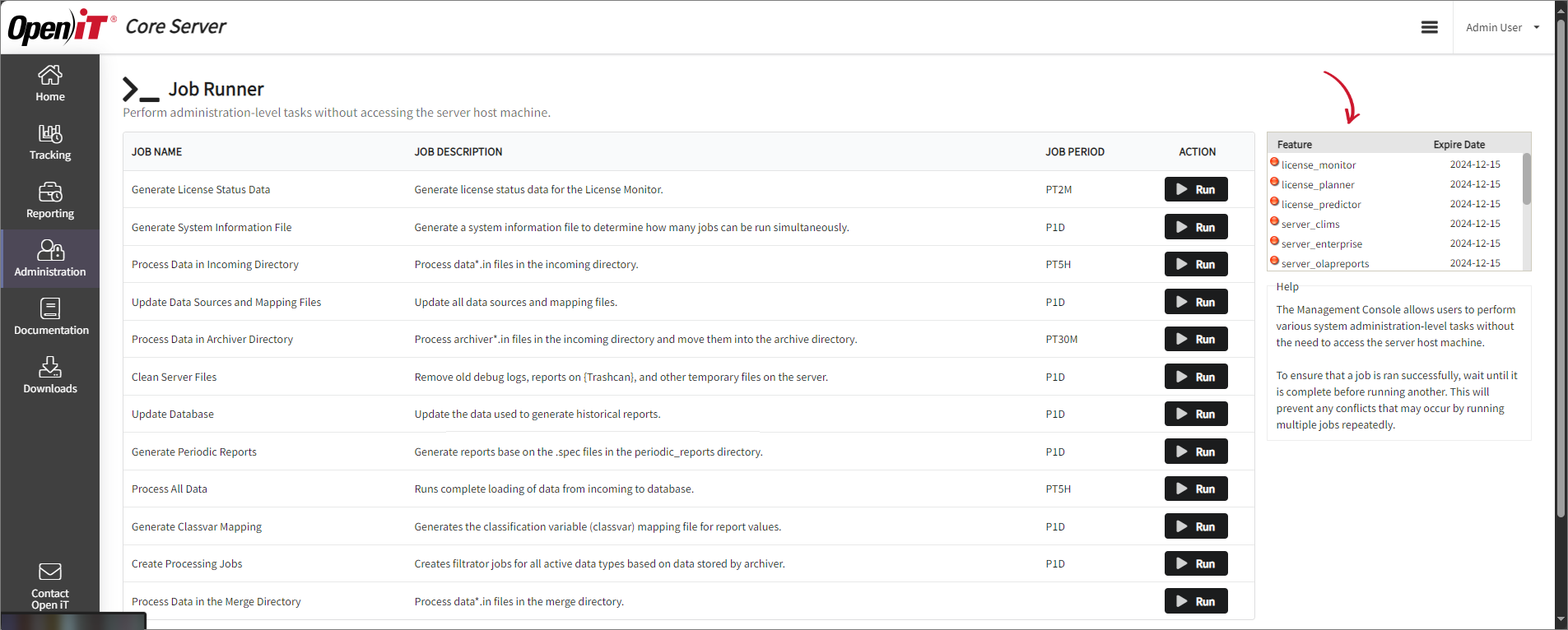1568x630 pixels.
Task: Click the page vertical scrollbar down arrow
Action: (1561, 619)
